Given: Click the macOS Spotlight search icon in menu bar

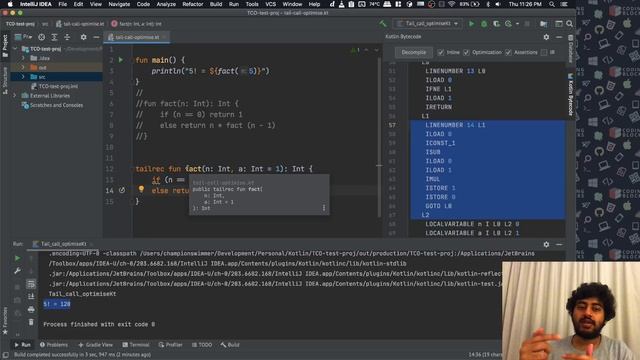Looking at the screenshot, I should click(x=552, y=4).
